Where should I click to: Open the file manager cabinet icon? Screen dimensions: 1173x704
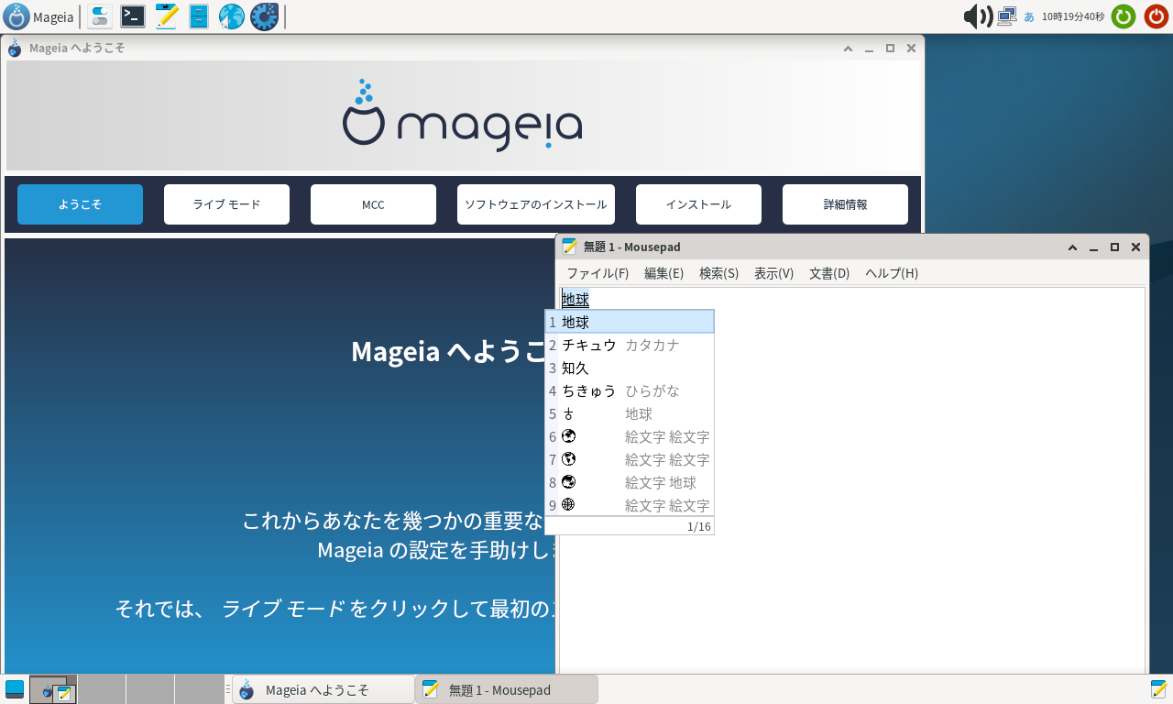tap(199, 16)
